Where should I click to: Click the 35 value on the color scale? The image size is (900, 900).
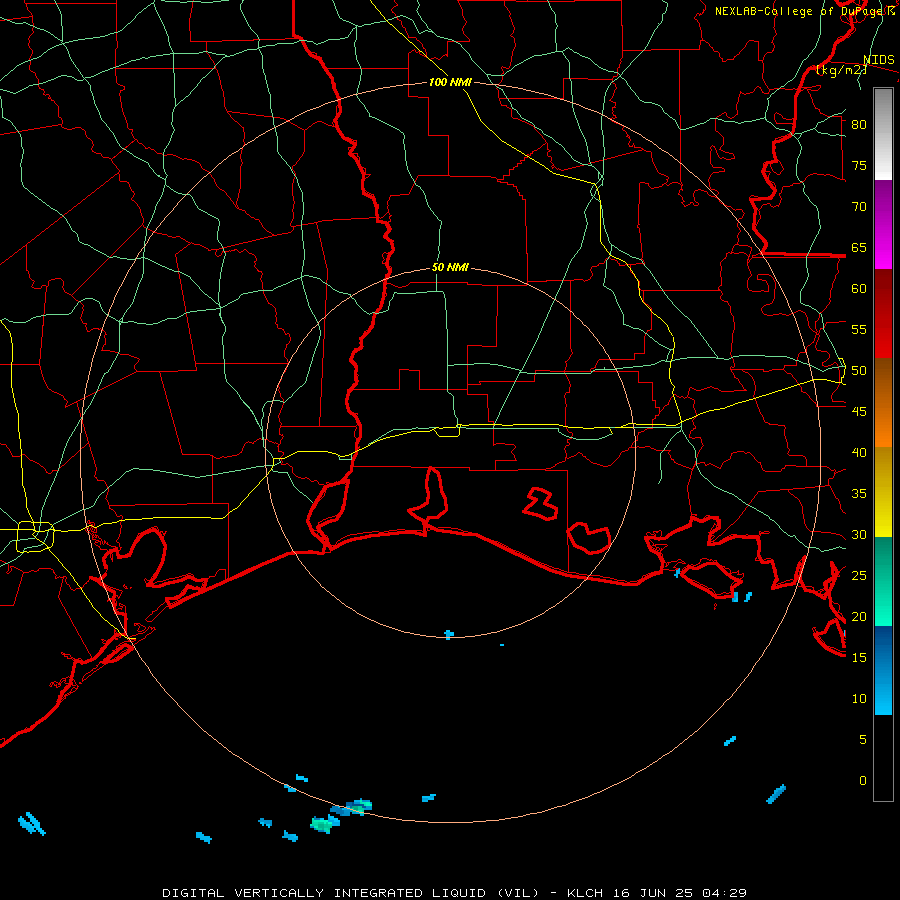(859, 494)
